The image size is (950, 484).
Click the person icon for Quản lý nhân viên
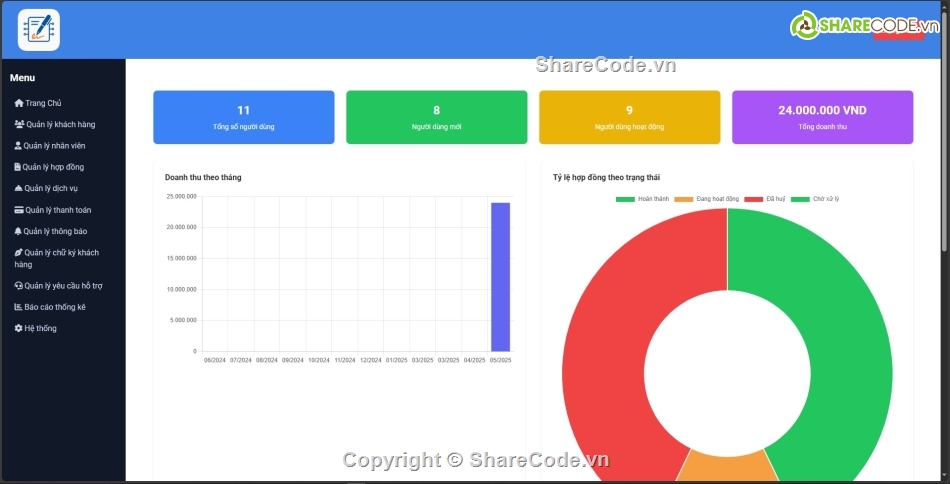coord(18,145)
